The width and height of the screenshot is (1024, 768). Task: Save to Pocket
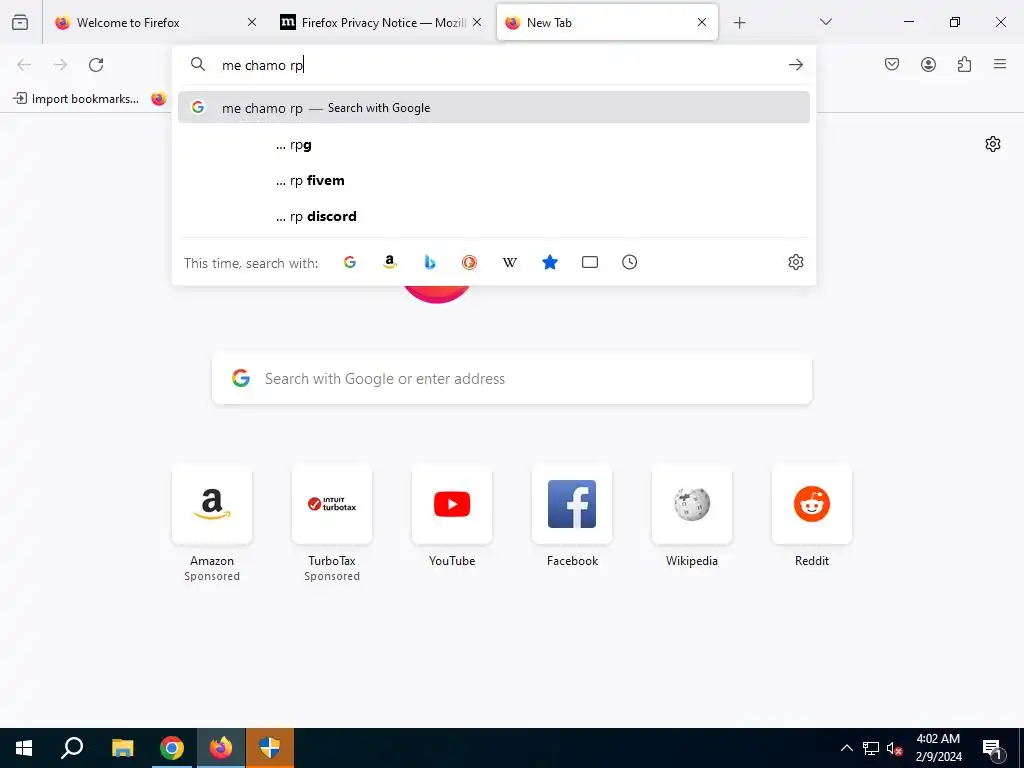(x=892, y=64)
